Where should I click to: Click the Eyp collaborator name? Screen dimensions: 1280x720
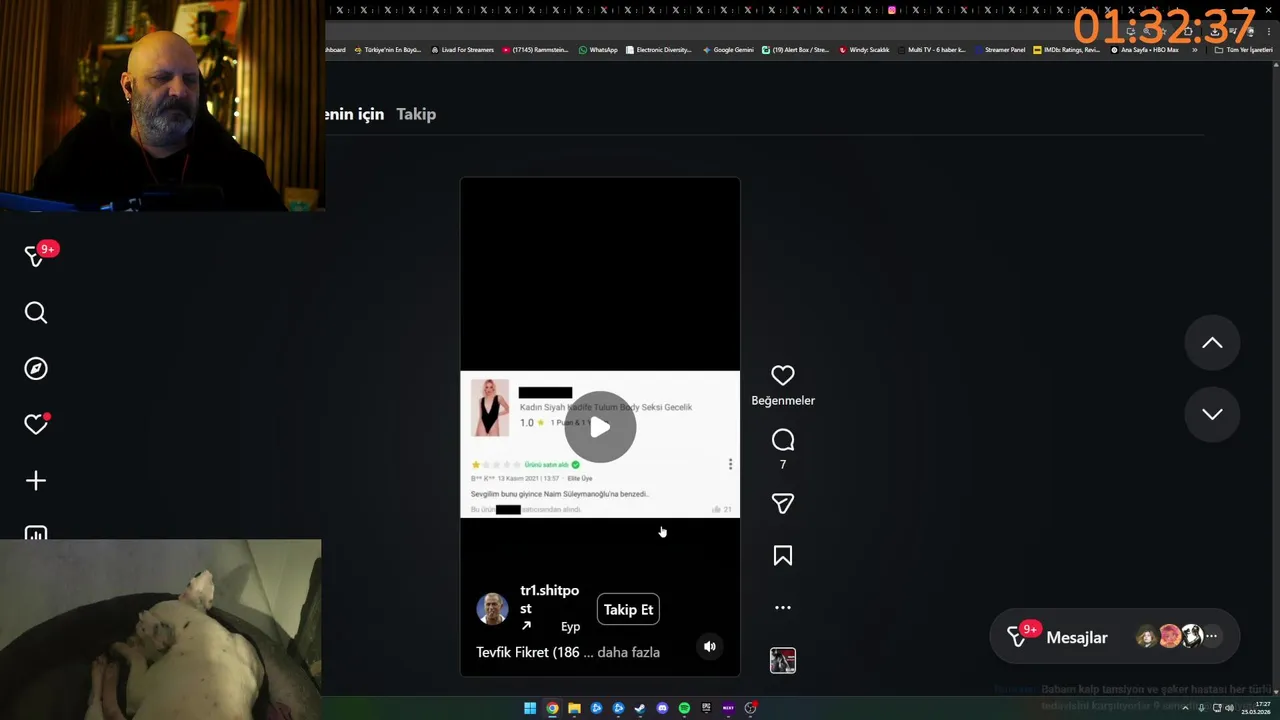pyautogui.click(x=570, y=627)
